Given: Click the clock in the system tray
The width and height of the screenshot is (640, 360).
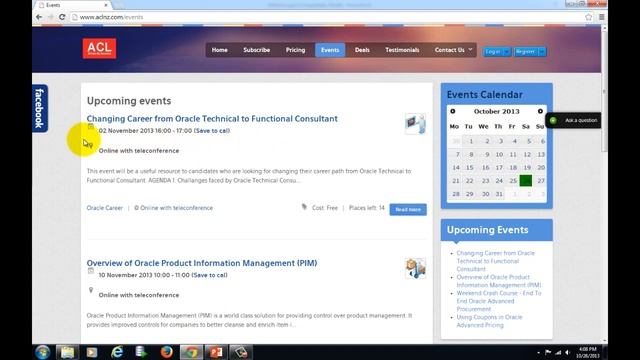Looking at the screenshot, I should pyautogui.click(x=588, y=352).
